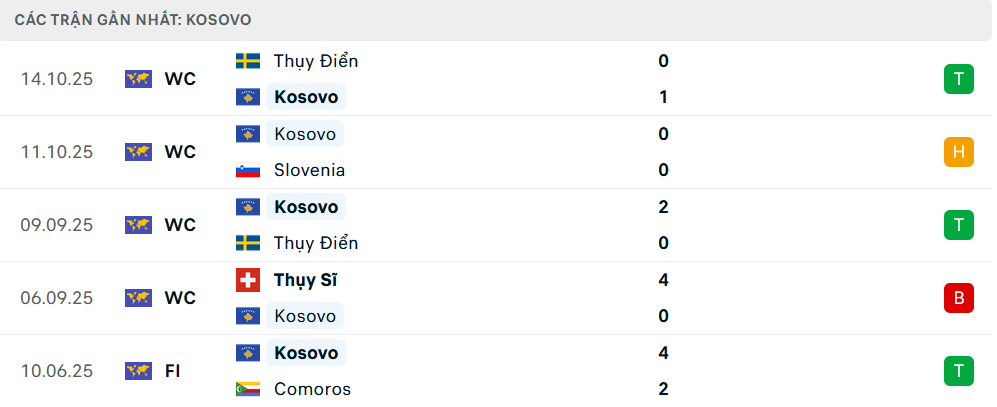
Task: Click the Slovenia flag icon
Action: tap(247, 170)
